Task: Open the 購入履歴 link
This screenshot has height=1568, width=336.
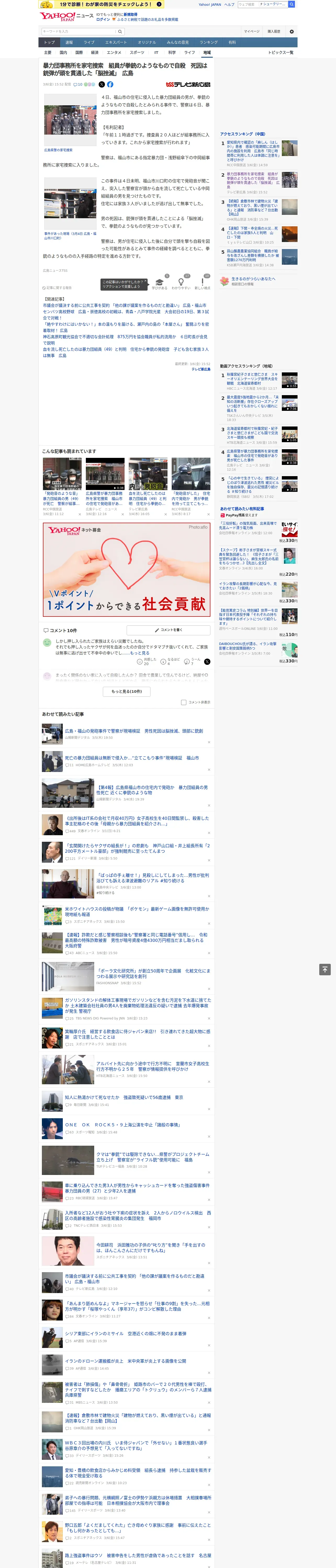Action: click(274, 32)
